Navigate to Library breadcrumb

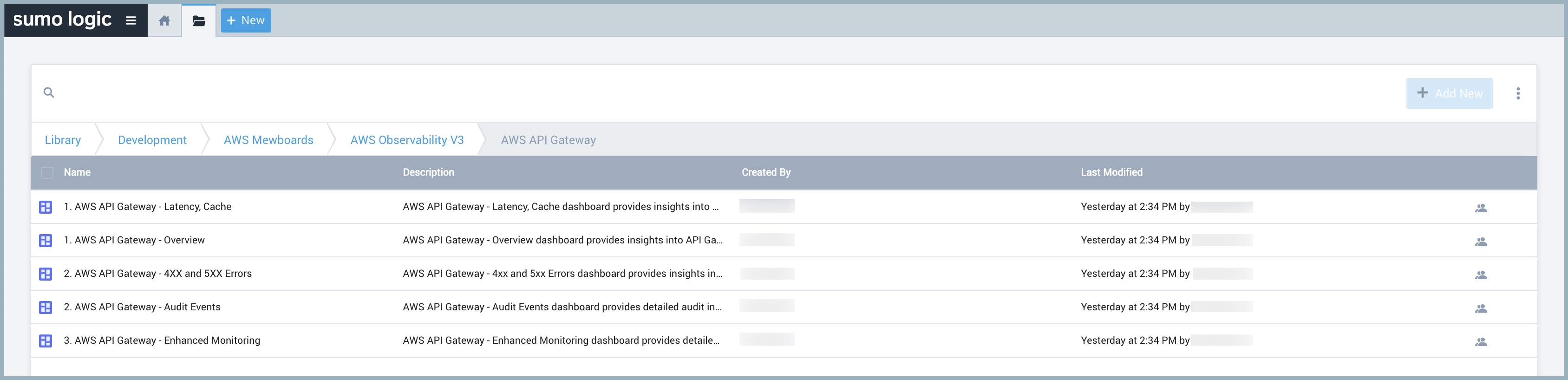coord(63,140)
